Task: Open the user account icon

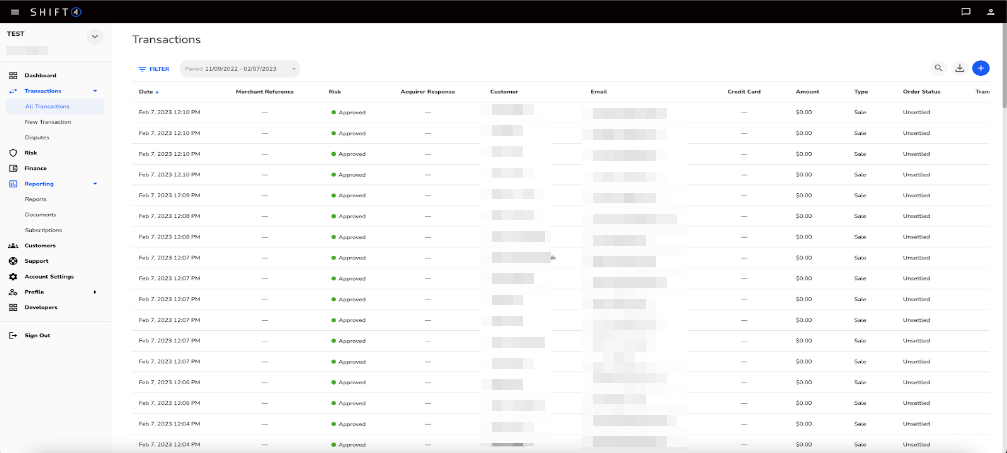Action: [990, 12]
